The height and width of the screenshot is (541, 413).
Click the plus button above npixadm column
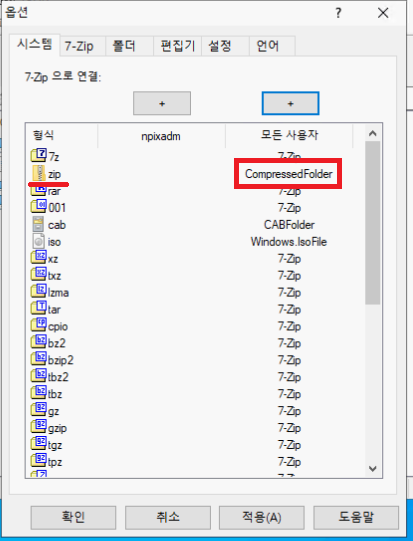click(162, 103)
